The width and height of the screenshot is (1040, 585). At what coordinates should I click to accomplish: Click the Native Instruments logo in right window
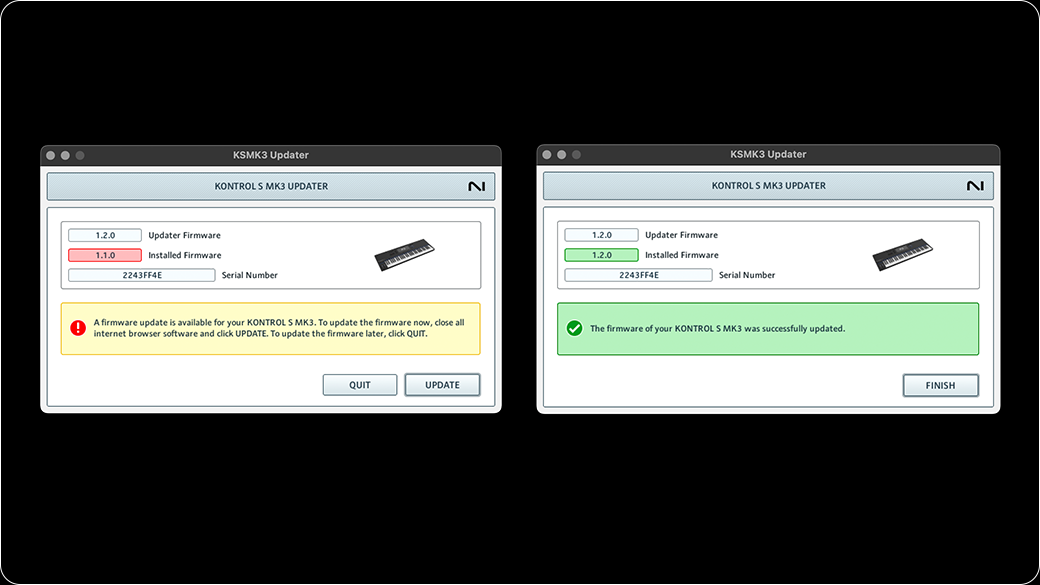click(975, 186)
